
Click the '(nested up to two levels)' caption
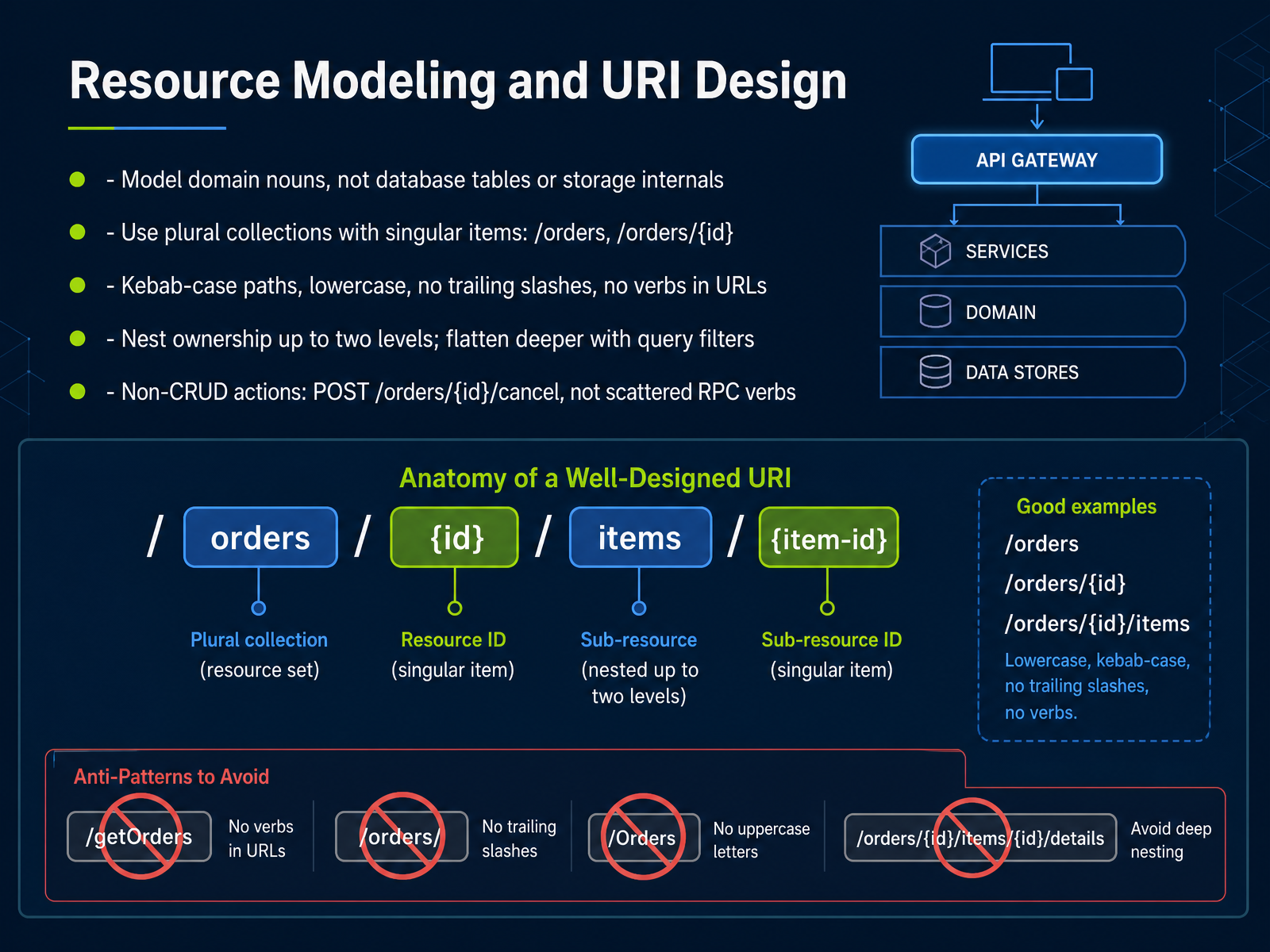point(639,683)
